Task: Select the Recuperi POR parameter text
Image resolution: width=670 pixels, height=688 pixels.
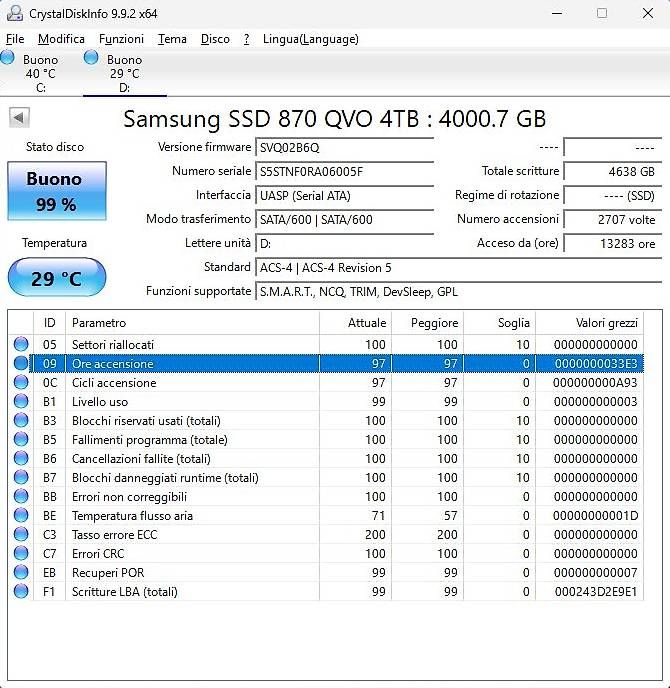Action: [108, 573]
